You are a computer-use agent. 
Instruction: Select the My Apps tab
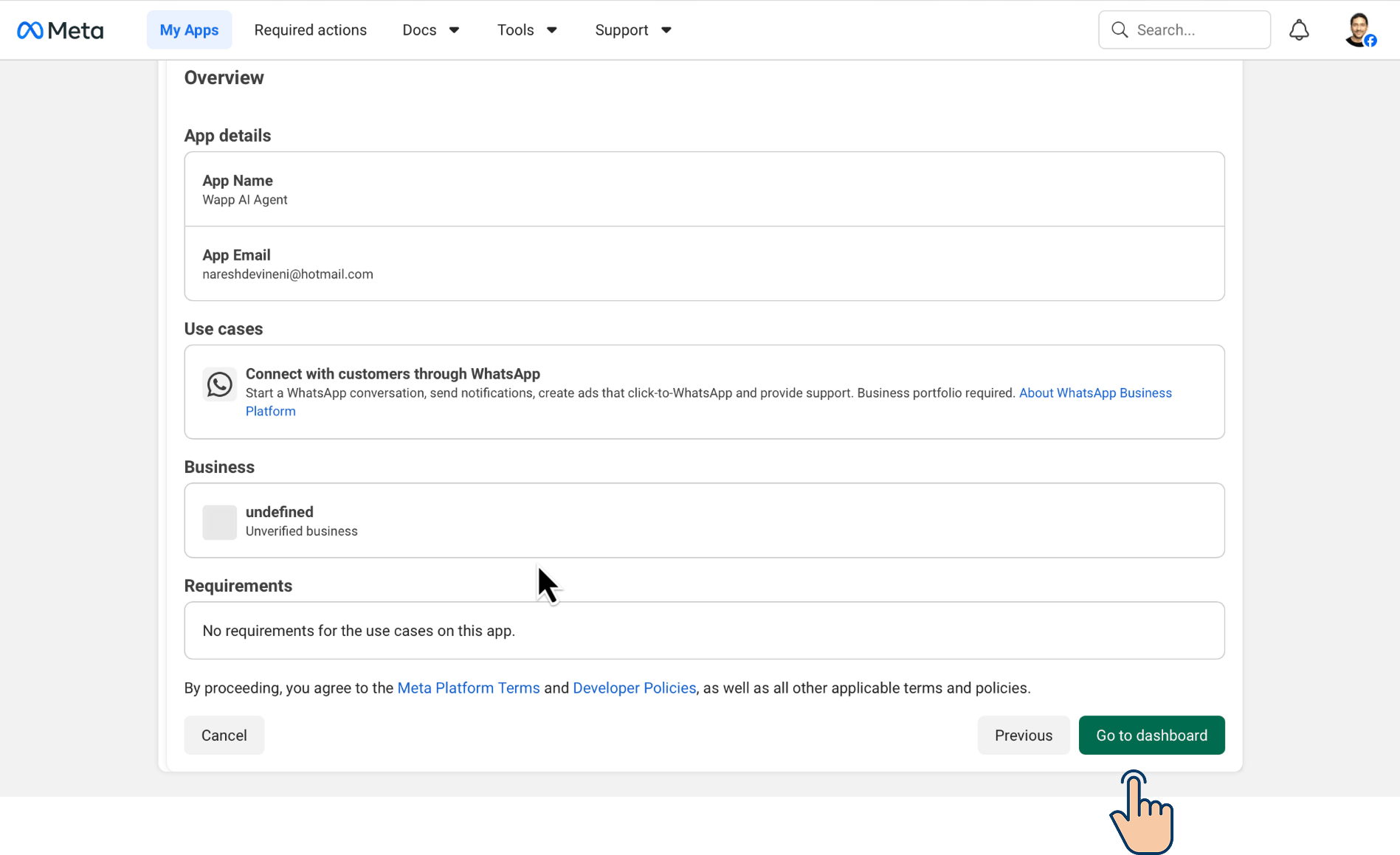(189, 30)
